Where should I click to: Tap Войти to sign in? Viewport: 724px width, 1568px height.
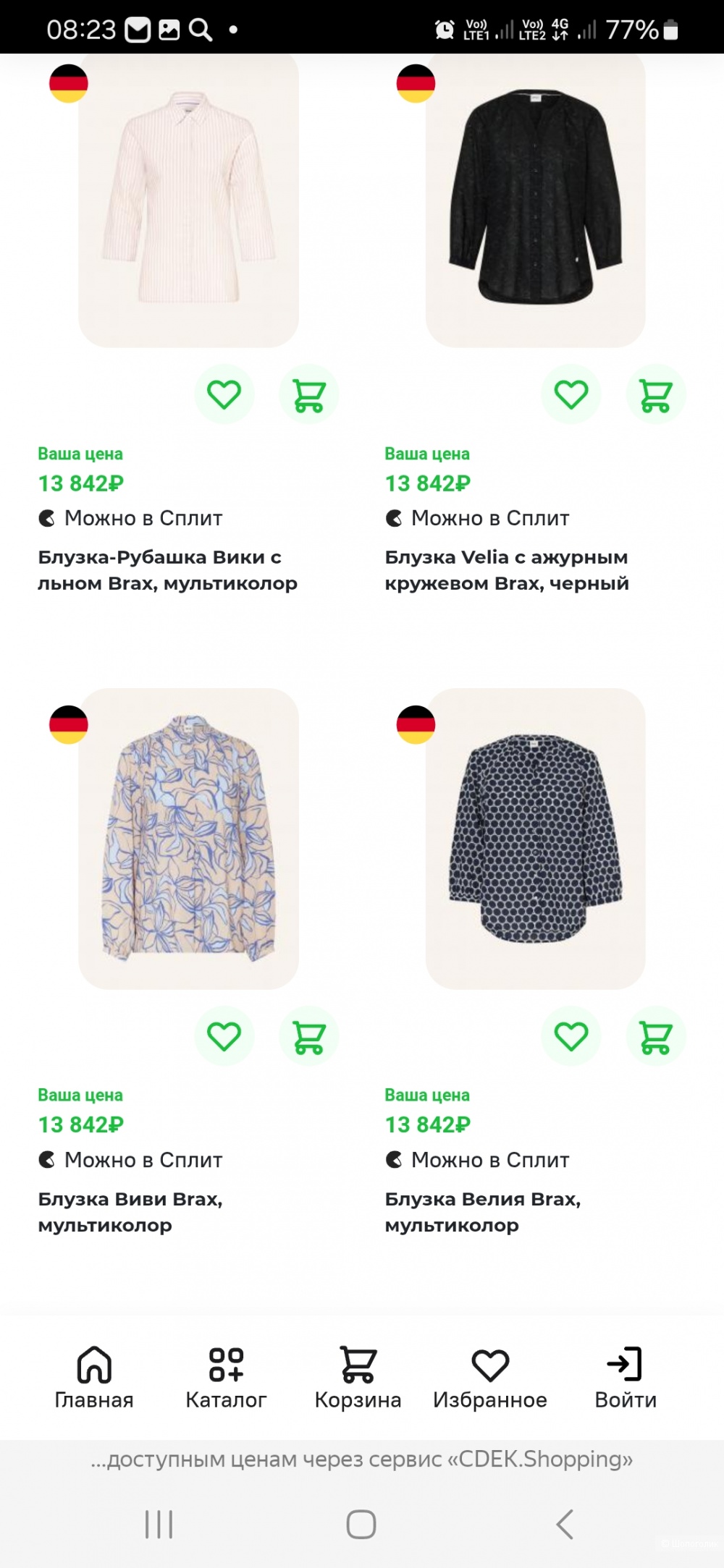(x=626, y=1378)
